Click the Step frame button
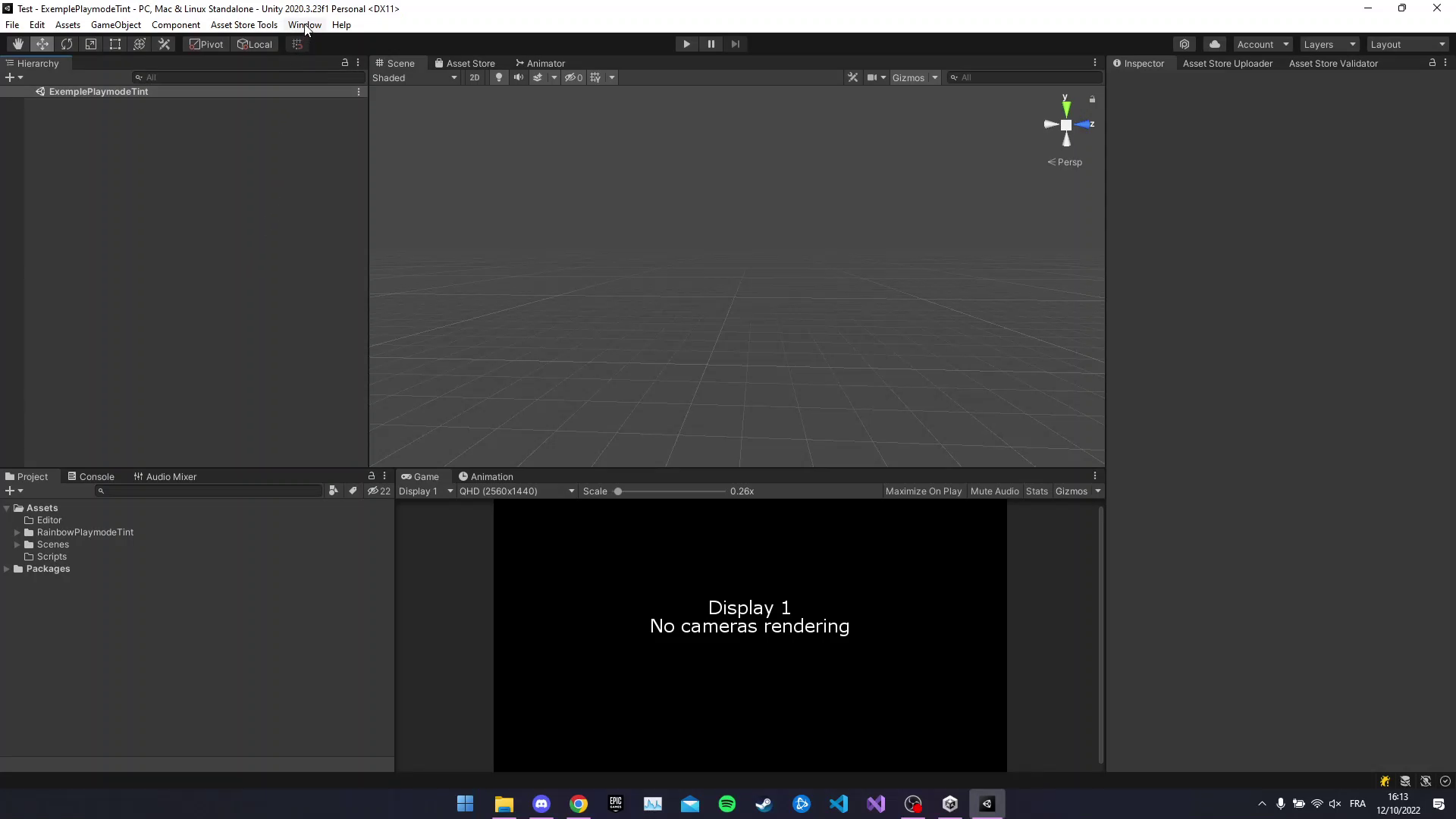The image size is (1456, 819). click(x=736, y=44)
